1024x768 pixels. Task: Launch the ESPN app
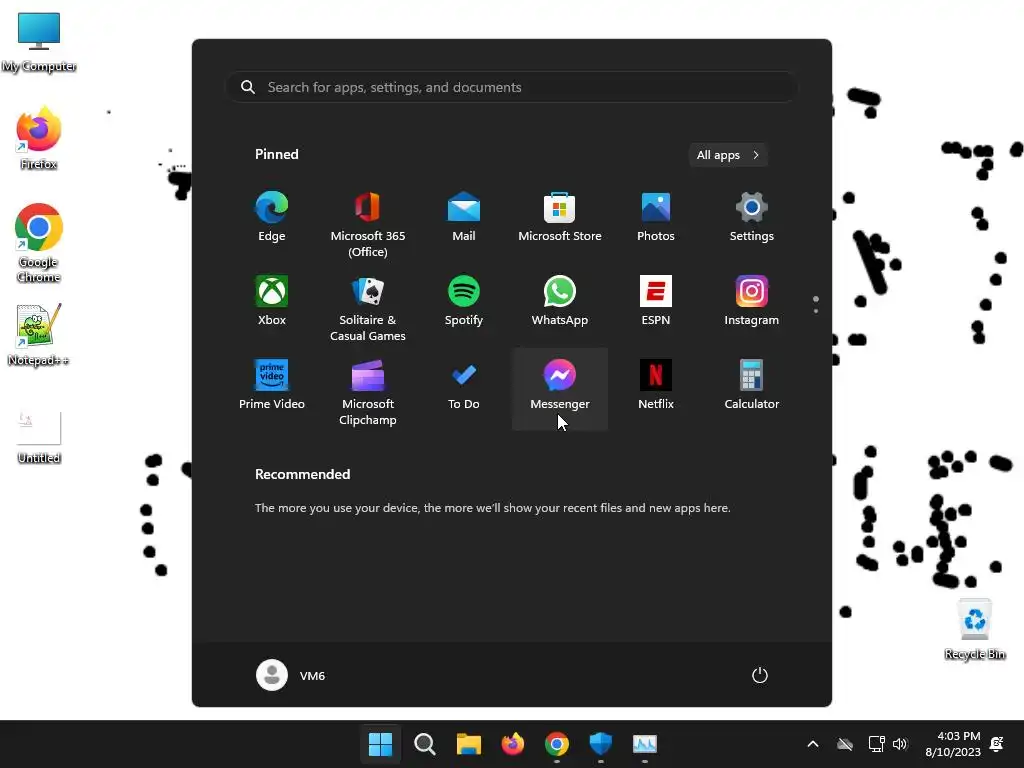656,301
